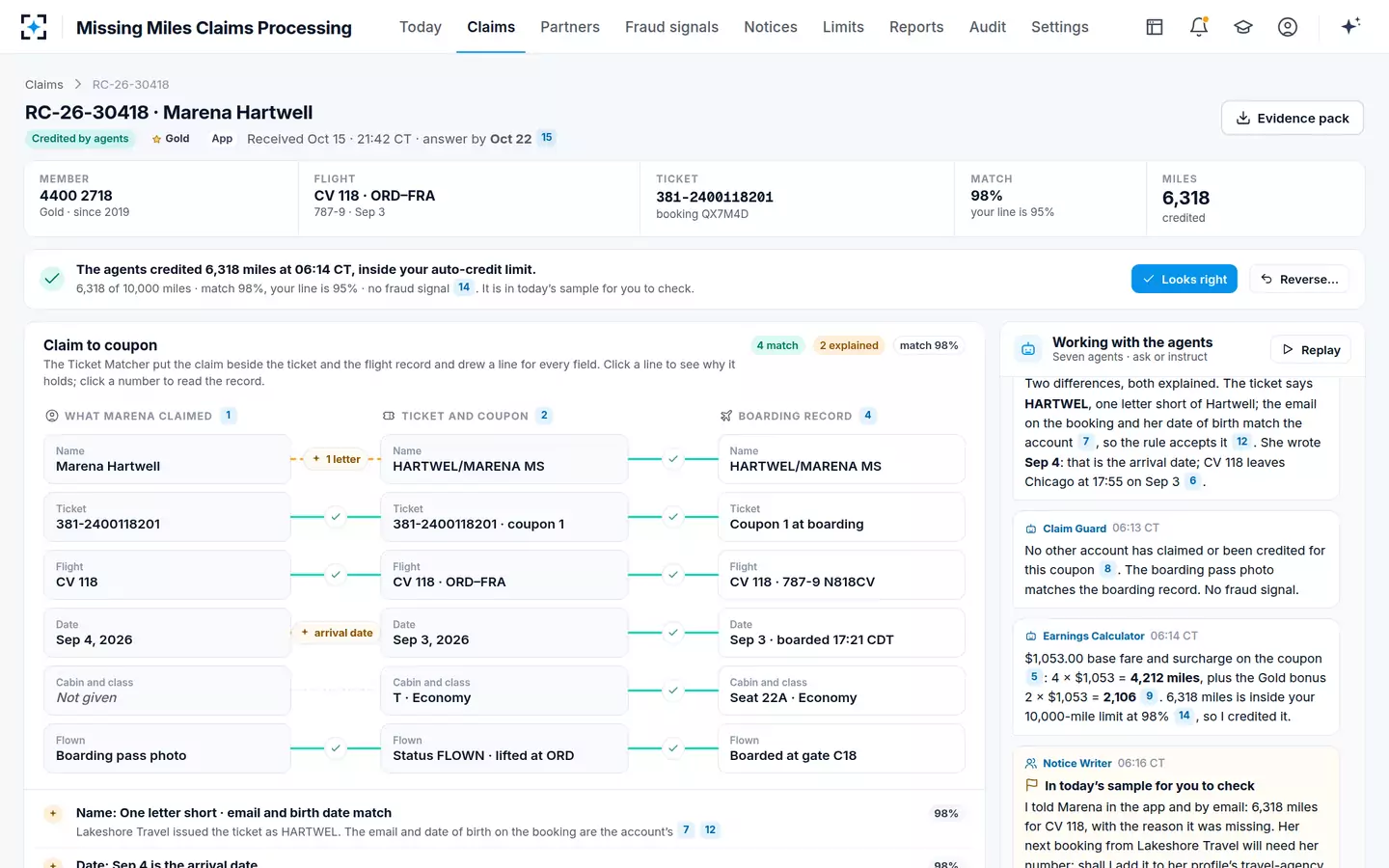Click the 'arrival date' difference line
The image size is (1389, 868).
coord(337,633)
